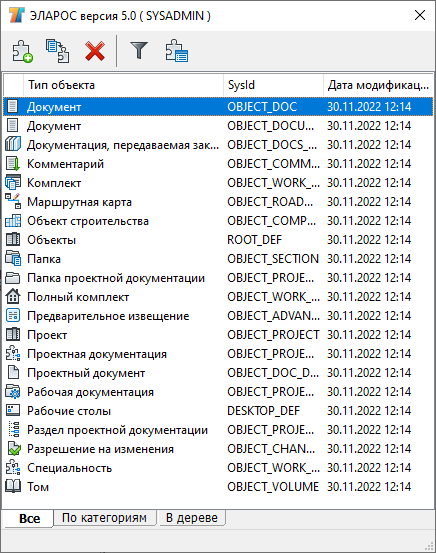Click the Полный комплект house icon
436x553 pixels.
click(13, 297)
